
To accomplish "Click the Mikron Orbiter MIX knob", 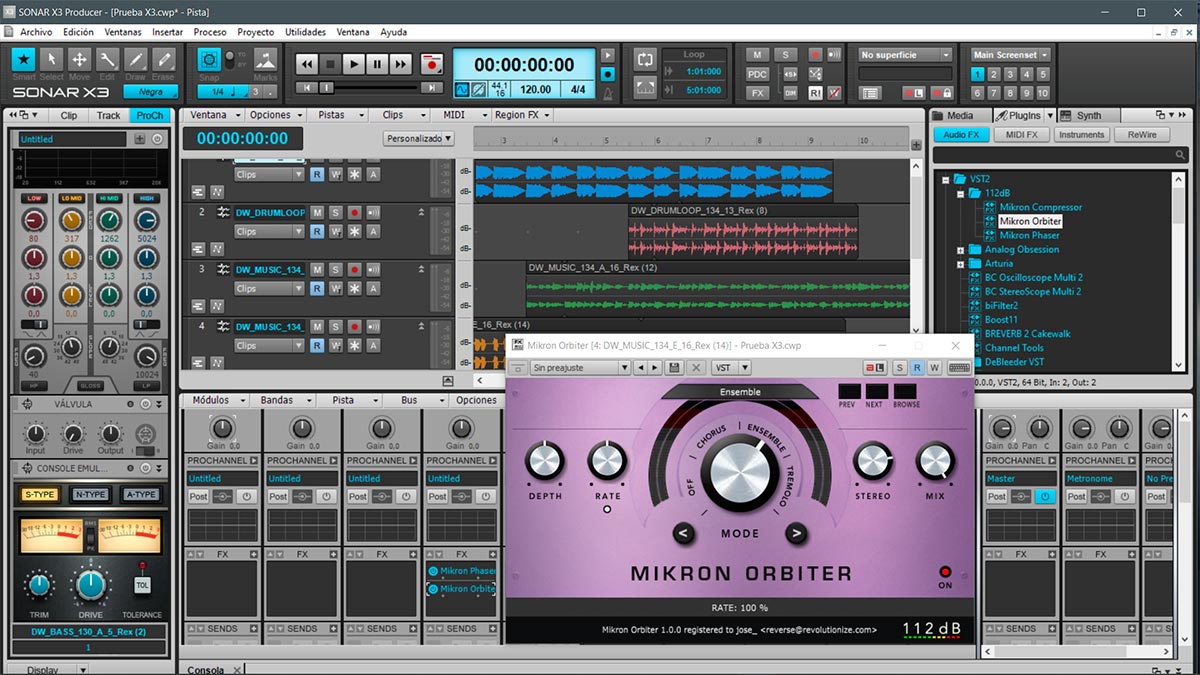I will 935,460.
